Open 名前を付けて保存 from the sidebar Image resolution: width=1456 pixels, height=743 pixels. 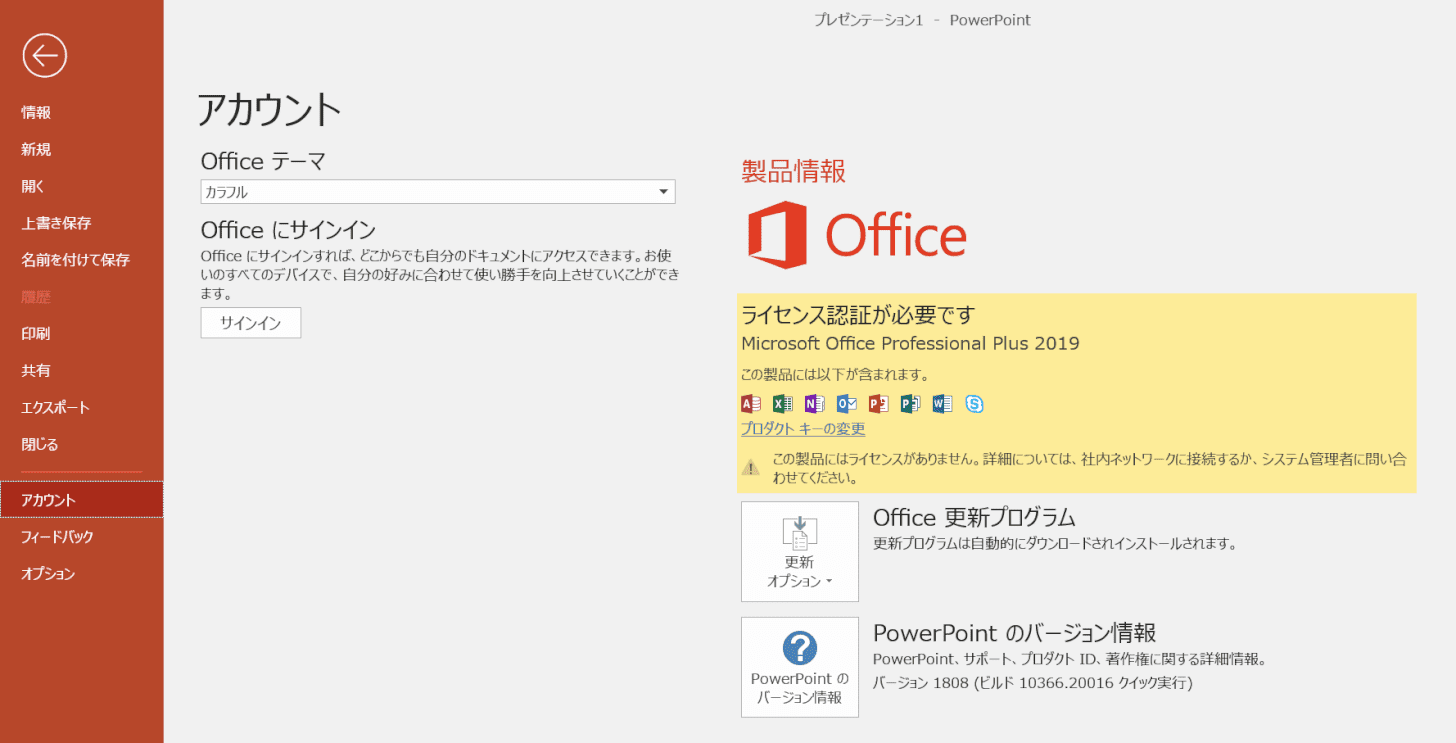(81, 260)
